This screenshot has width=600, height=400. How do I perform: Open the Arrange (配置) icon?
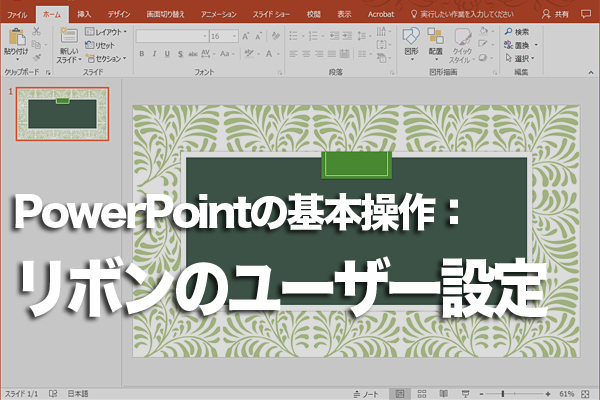[x=435, y=37]
